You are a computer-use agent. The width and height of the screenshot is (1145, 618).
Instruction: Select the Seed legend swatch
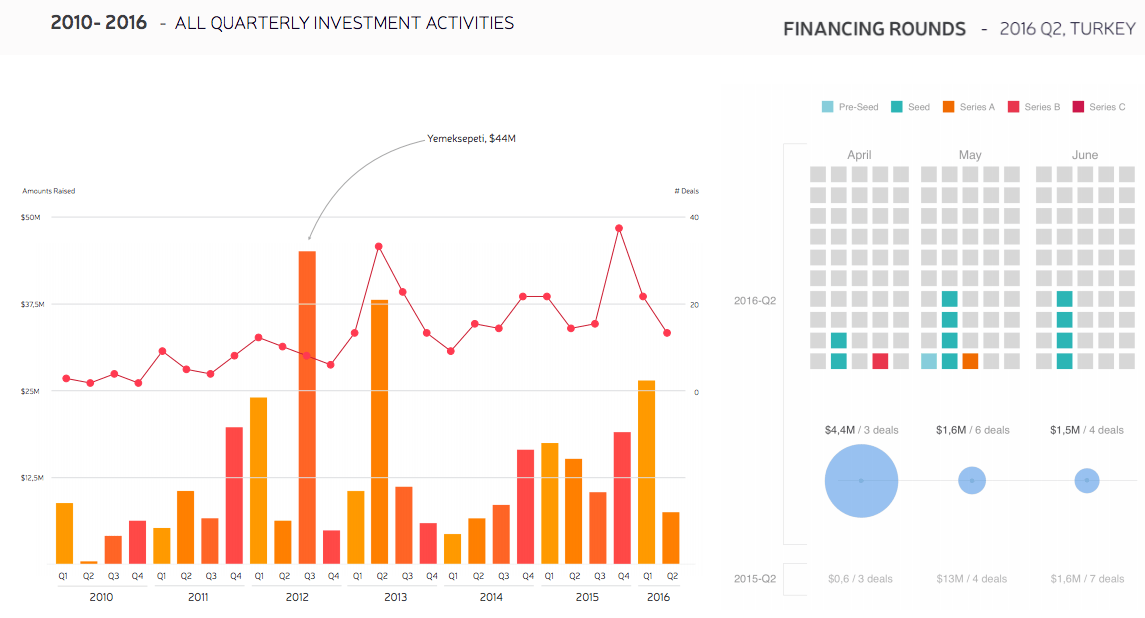tap(897, 107)
